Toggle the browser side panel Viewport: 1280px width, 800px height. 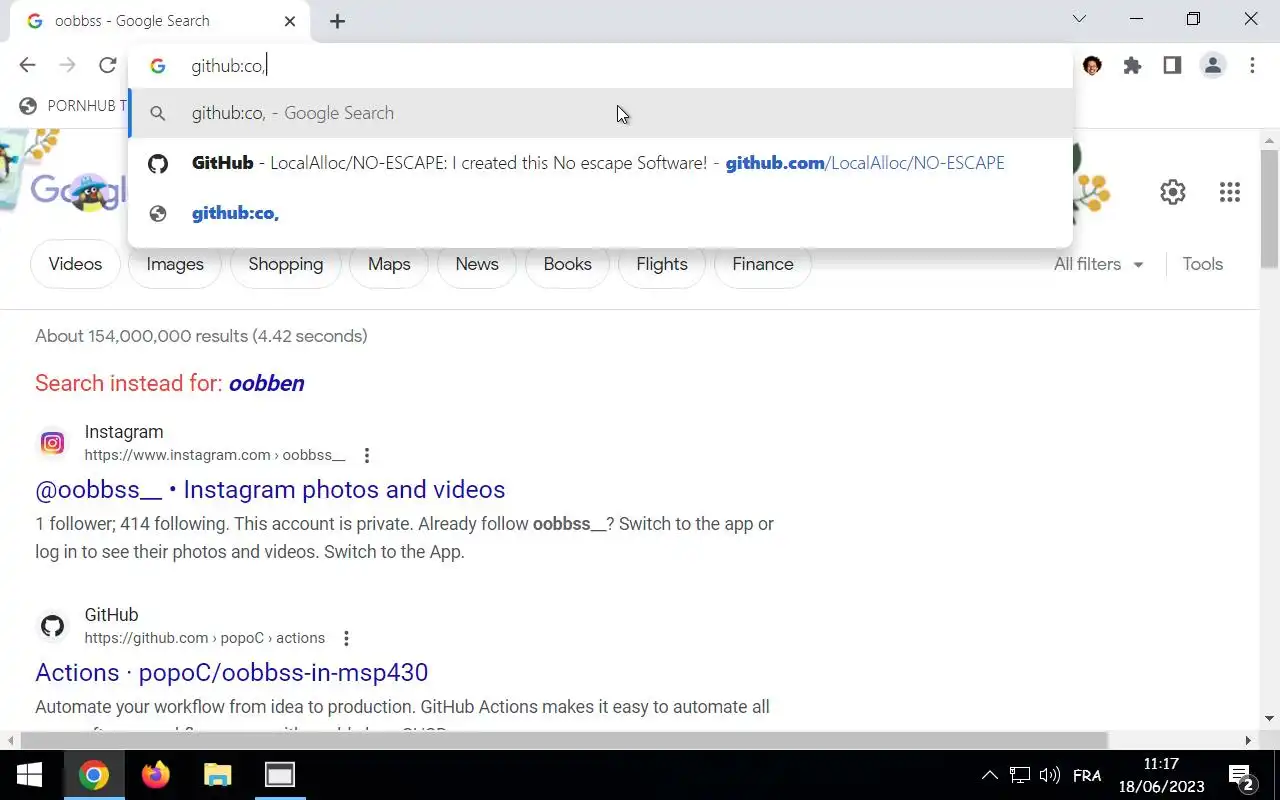[1172, 65]
